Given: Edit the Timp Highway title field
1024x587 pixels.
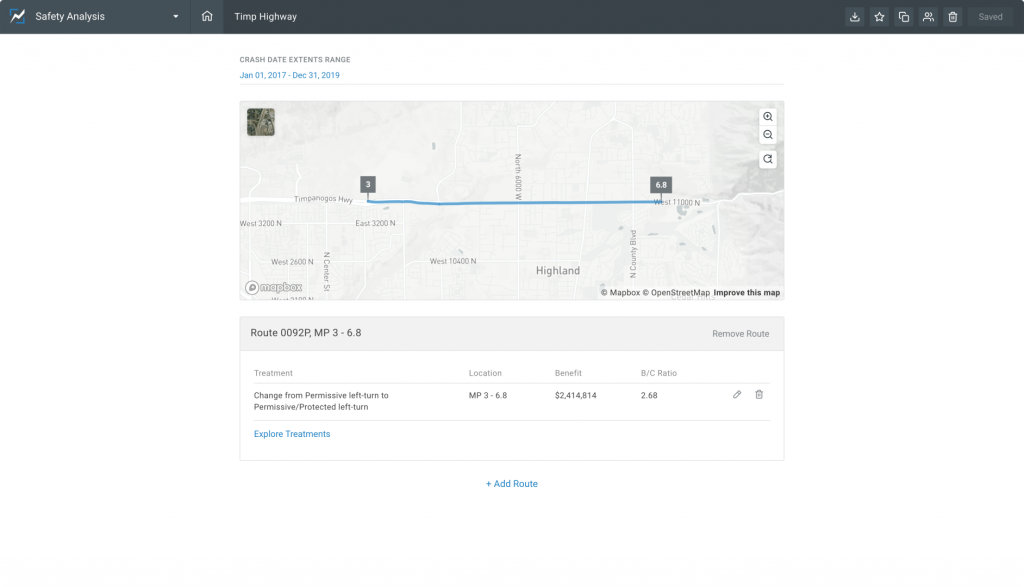Looking at the screenshot, I should click(x=266, y=17).
